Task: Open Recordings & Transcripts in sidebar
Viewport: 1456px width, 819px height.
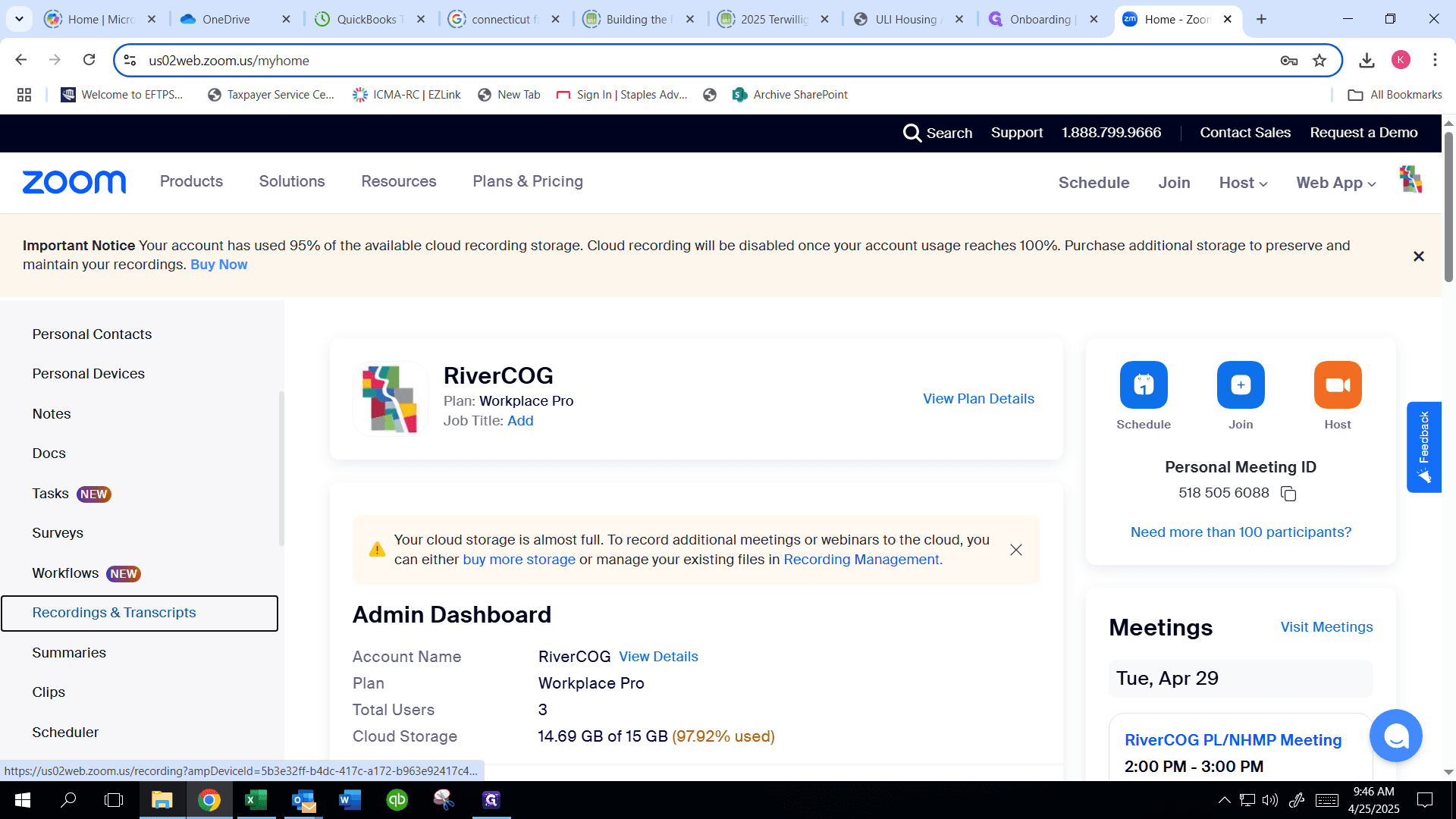Action: pos(140,613)
